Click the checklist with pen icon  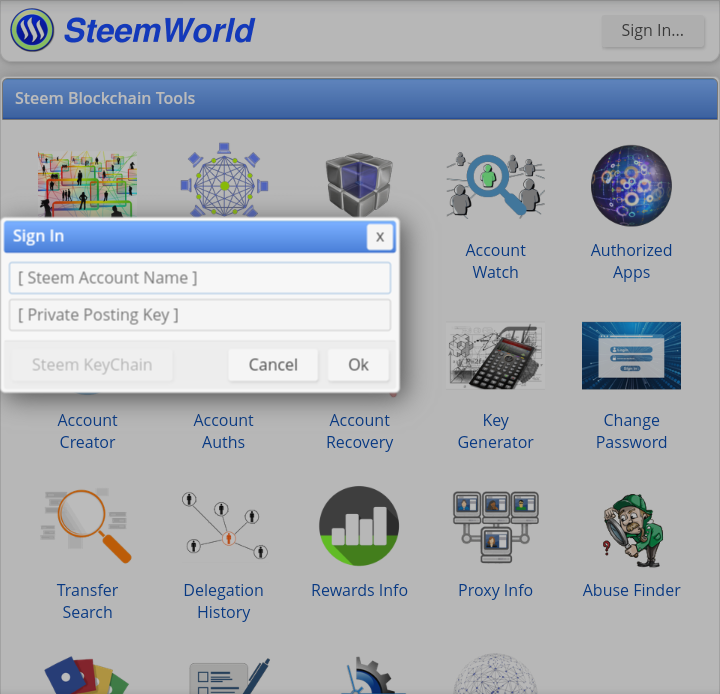[x=229, y=676]
